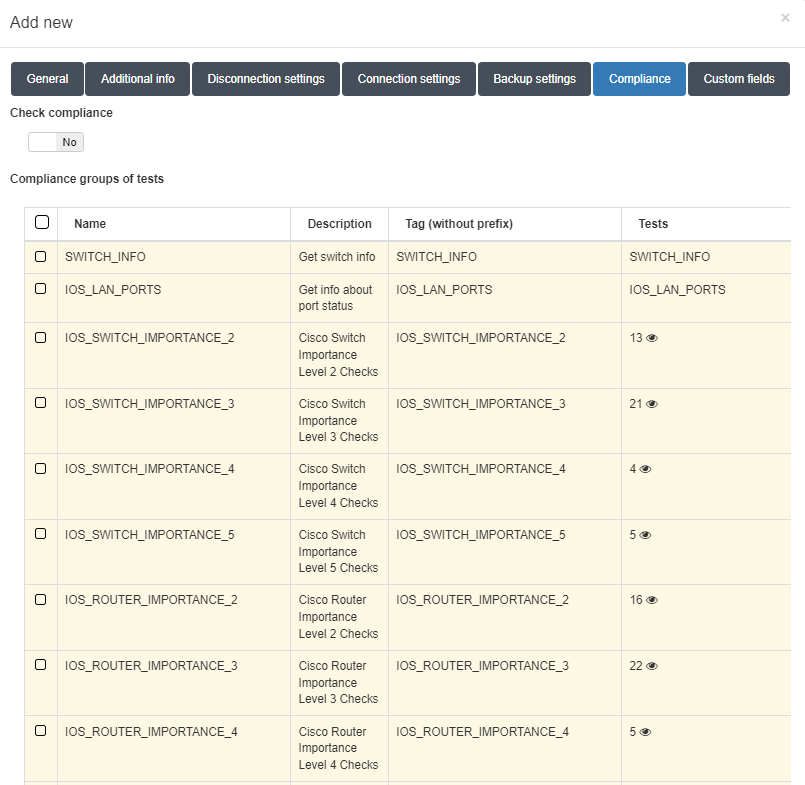Tick the select-all header checkbox
Screen dimensions: 805x785
[x=42, y=222]
